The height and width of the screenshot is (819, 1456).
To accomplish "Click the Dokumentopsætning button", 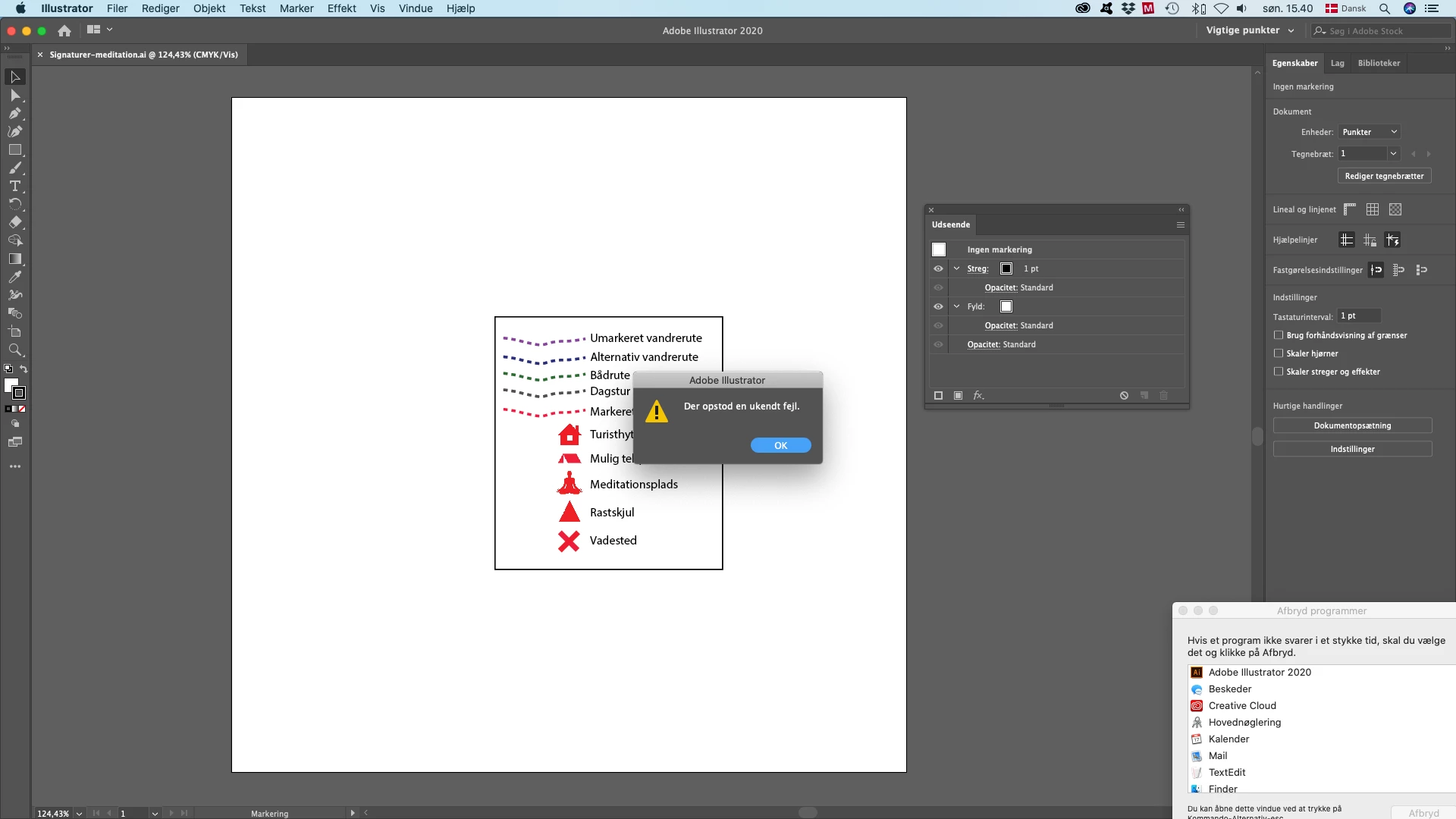I will click(x=1352, y=425).
